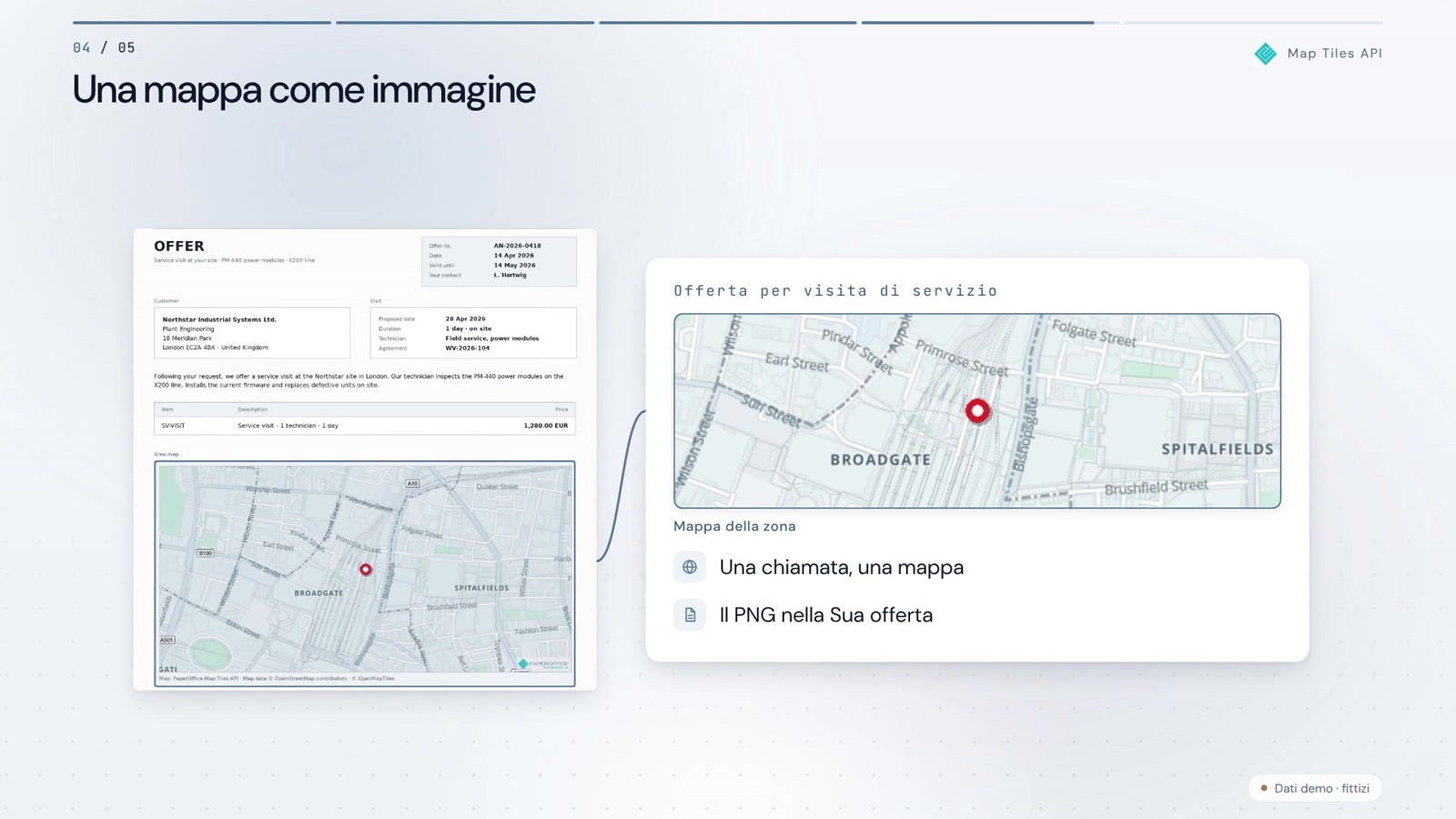Click the Mappa della zona caption
The width and height of the screenshot is (1456, 819).
734,526
